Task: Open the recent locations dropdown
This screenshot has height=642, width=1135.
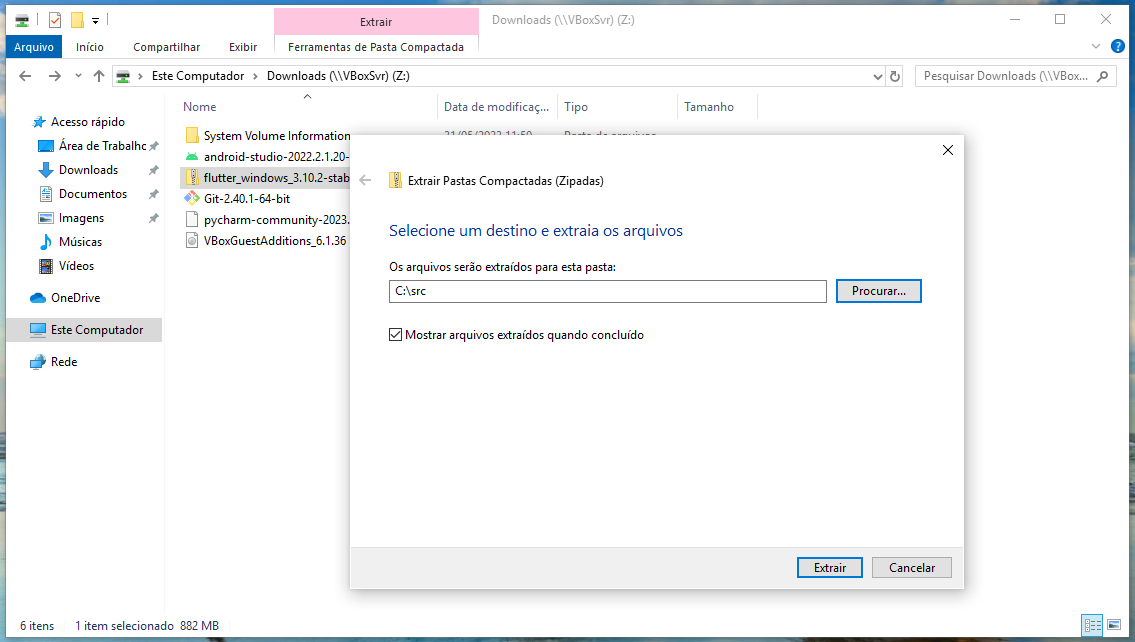Action: (x=78, y=76)
